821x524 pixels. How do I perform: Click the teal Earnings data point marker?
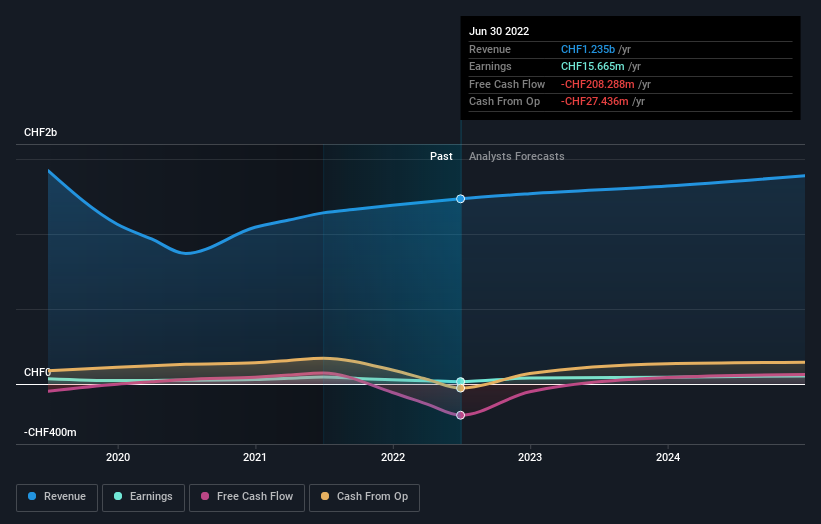point(460,381)
